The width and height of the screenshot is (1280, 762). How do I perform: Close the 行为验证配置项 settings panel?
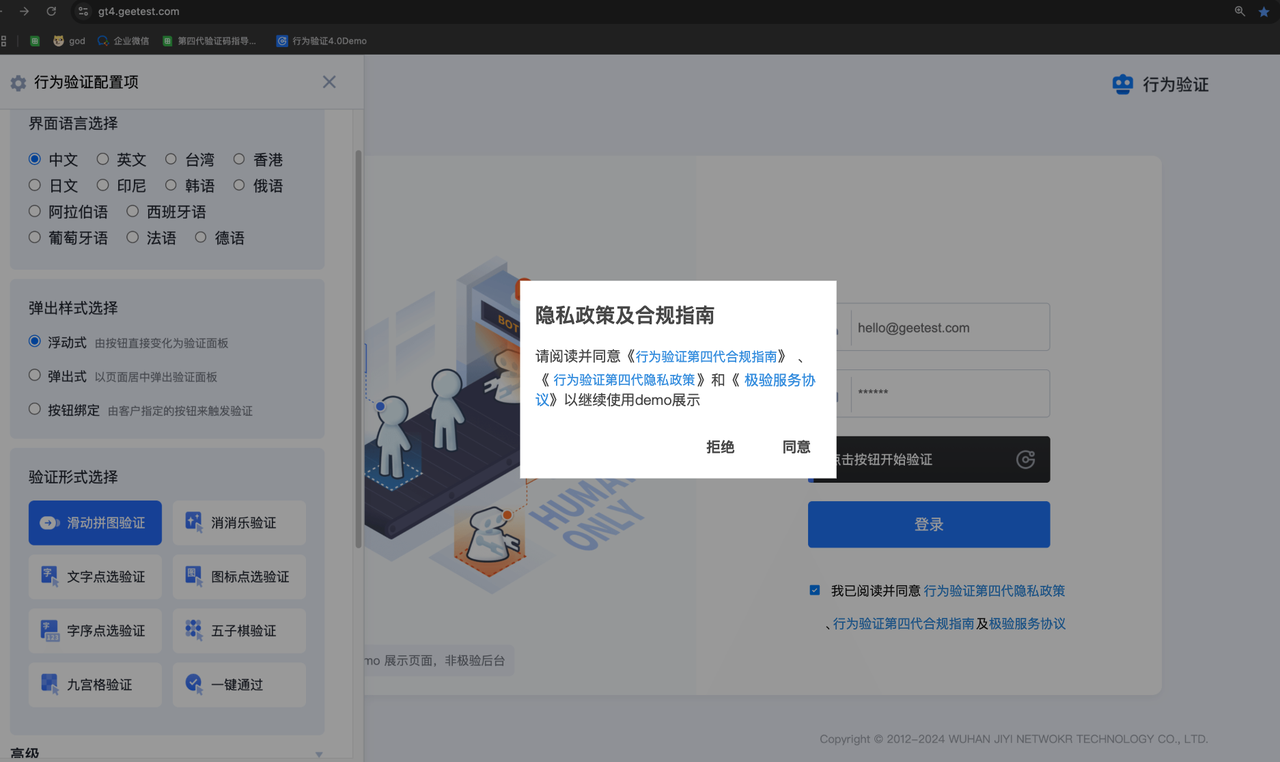pos(329,82)
